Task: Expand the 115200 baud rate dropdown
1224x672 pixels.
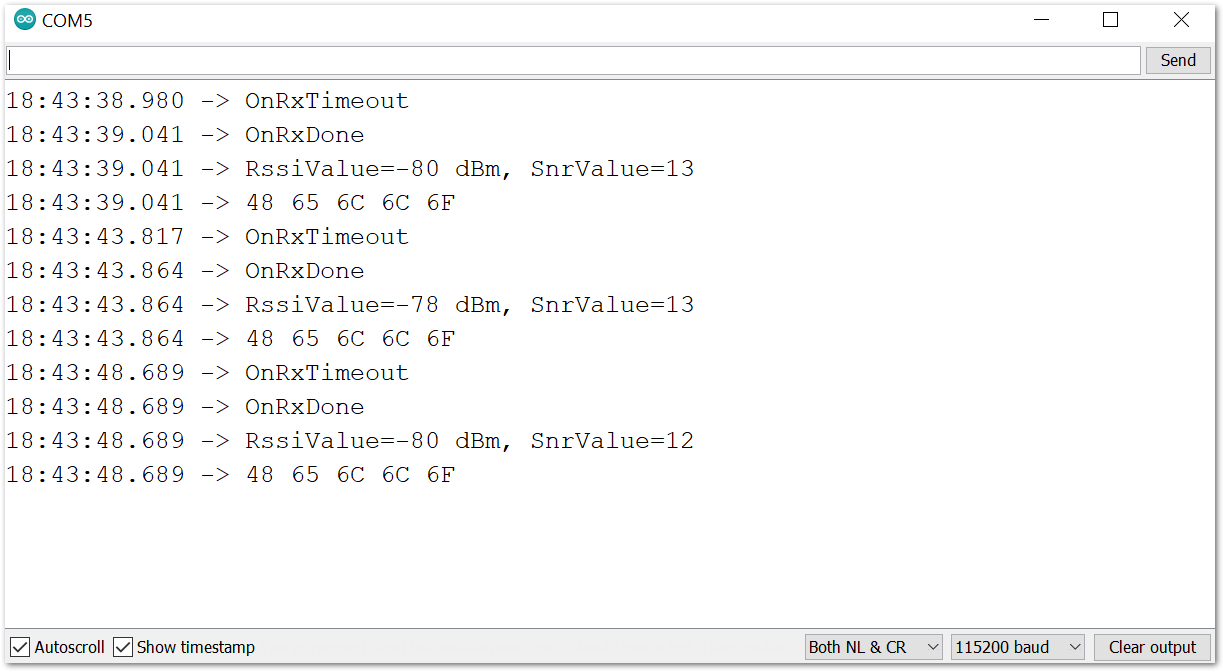Action: pos(1017,647)
